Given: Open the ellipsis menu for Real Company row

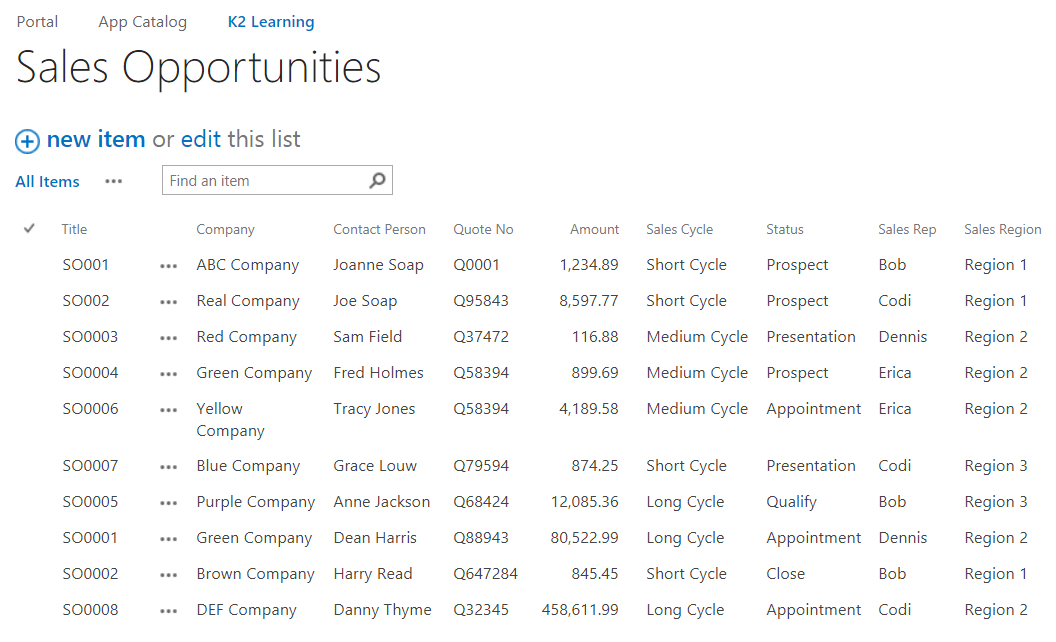Looking at the screenshot, I should [168, 302].
